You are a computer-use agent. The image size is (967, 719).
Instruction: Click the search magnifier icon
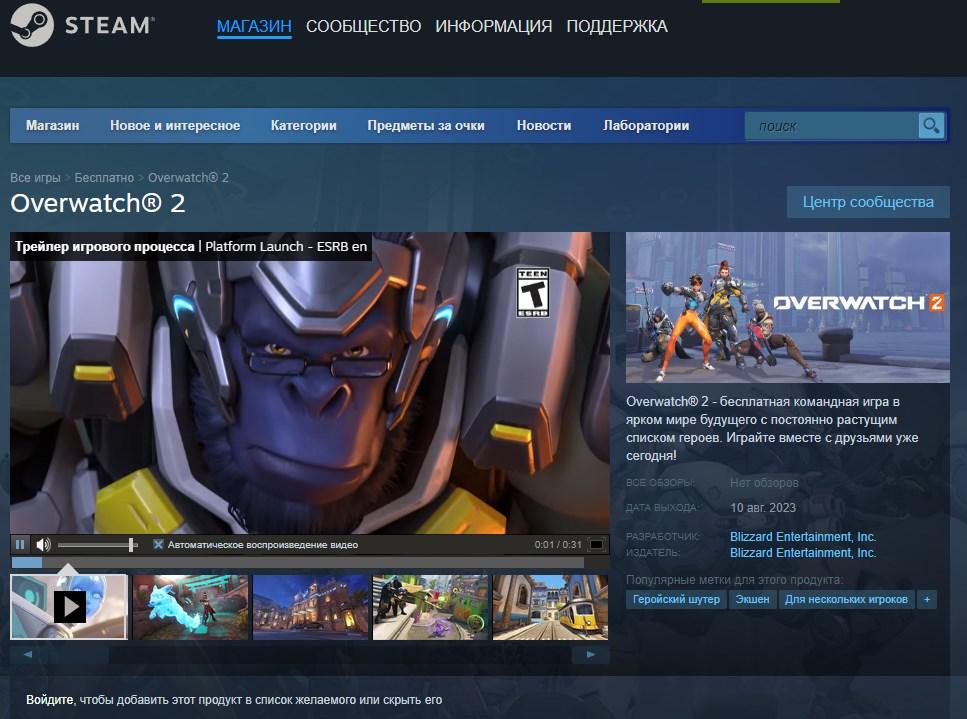931,126
